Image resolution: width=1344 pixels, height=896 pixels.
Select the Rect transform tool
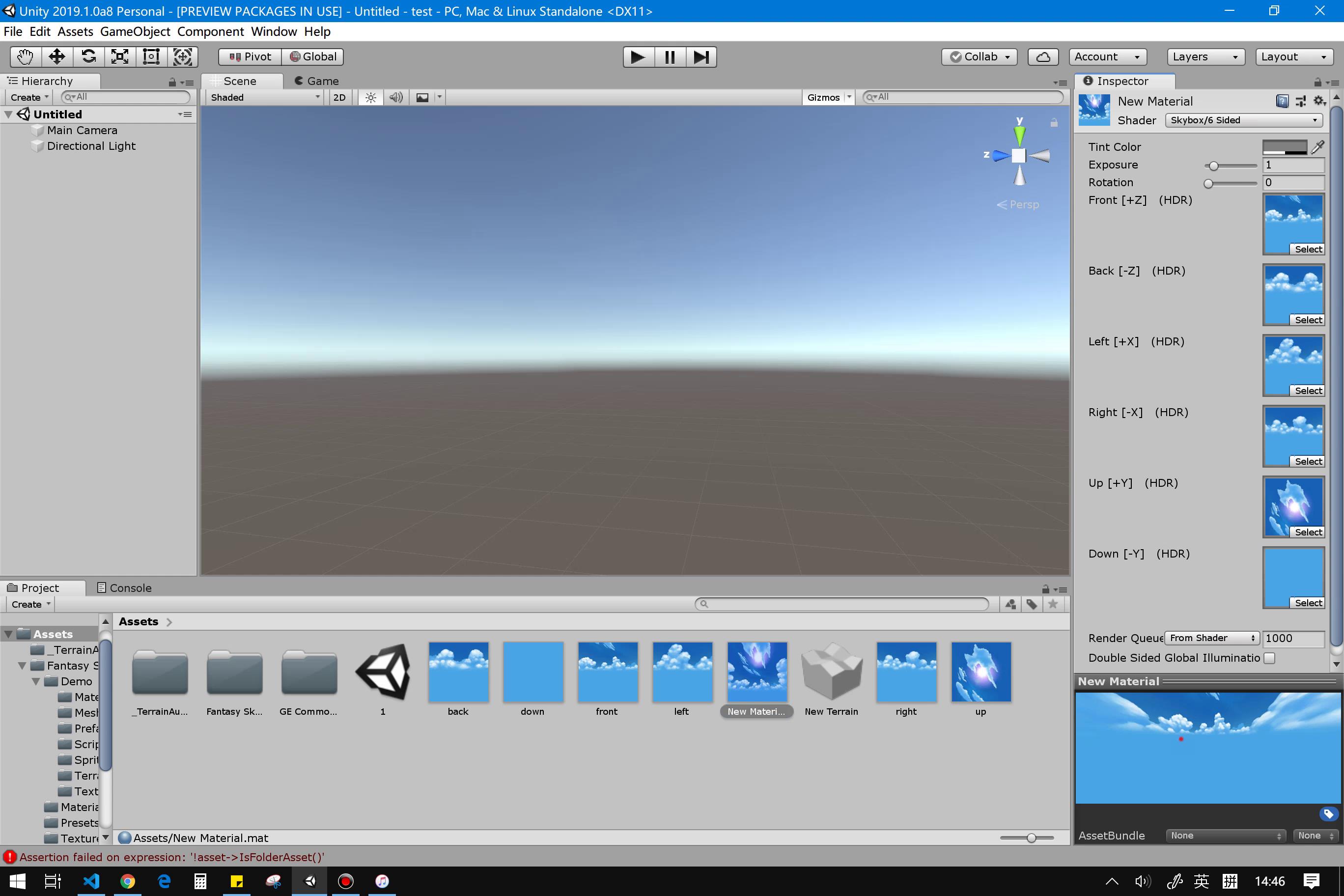click(151, 56)
